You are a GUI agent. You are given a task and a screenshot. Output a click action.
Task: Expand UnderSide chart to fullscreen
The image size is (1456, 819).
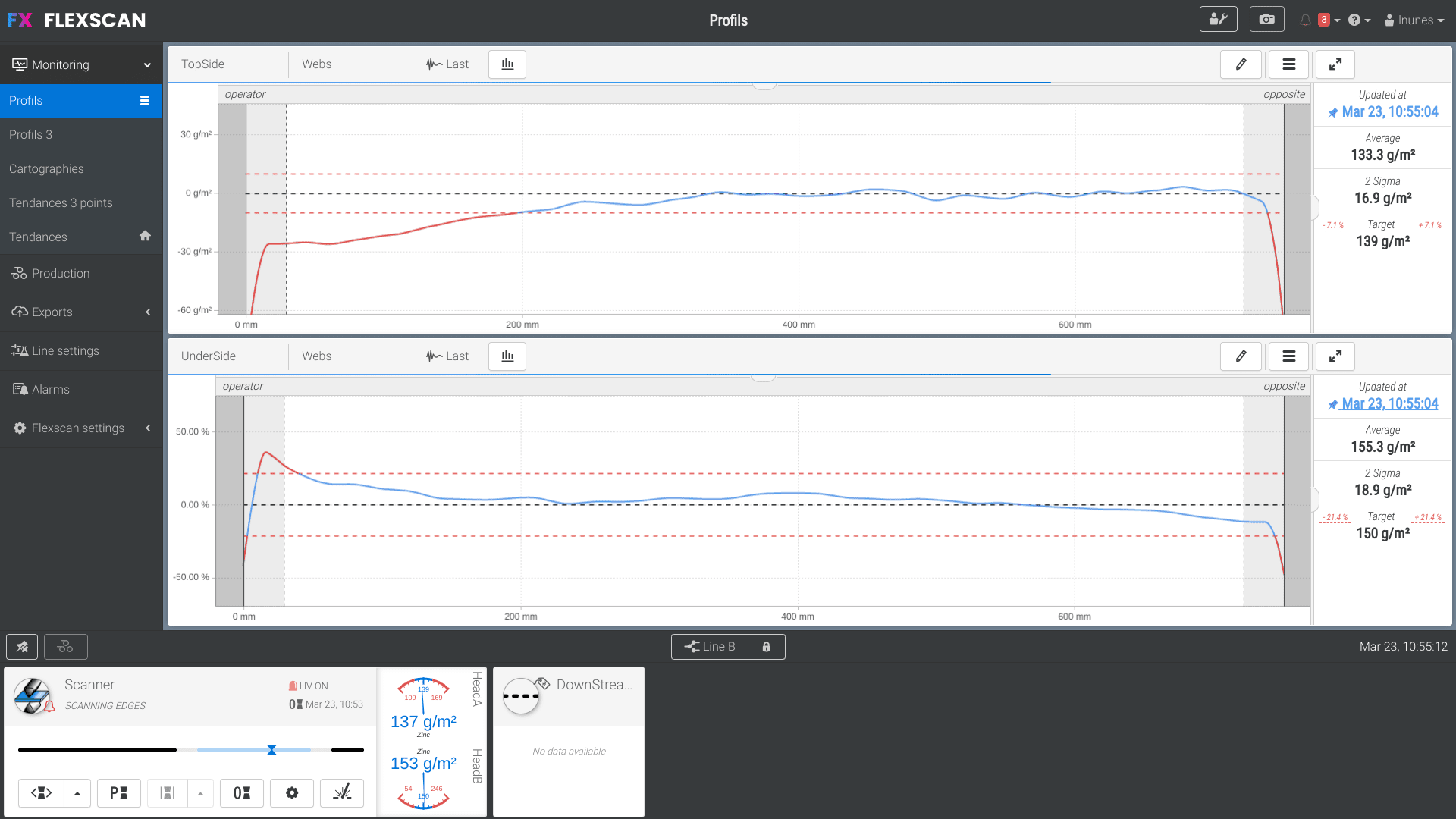1335,356
